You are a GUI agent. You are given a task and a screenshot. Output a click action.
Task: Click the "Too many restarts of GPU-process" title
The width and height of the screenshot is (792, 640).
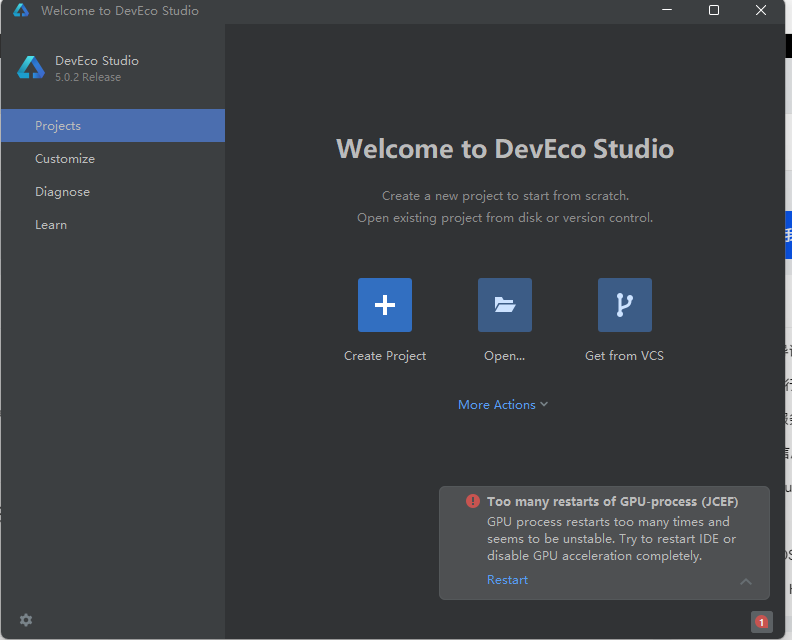point(612,502)
